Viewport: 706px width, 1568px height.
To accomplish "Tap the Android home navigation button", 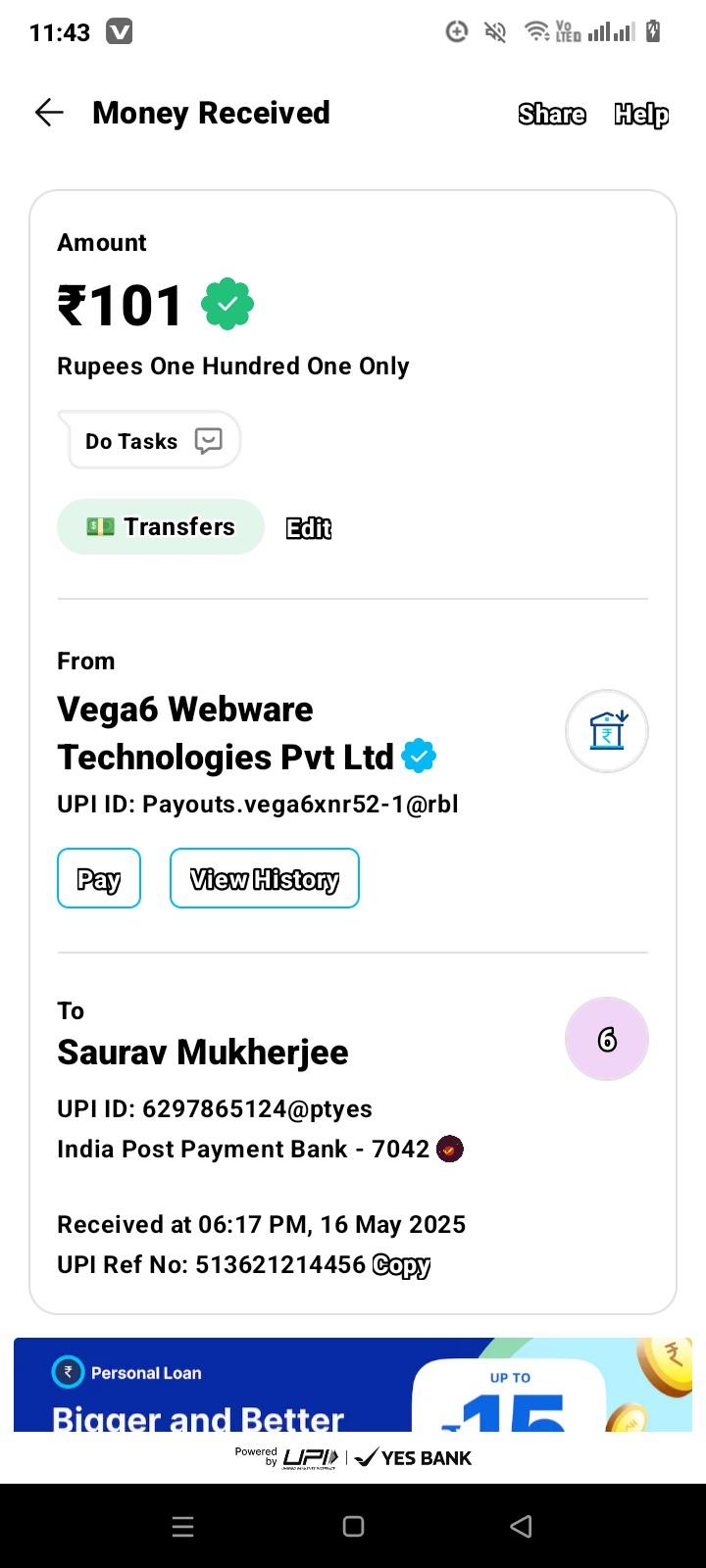I will click(x=354, y=1526).
